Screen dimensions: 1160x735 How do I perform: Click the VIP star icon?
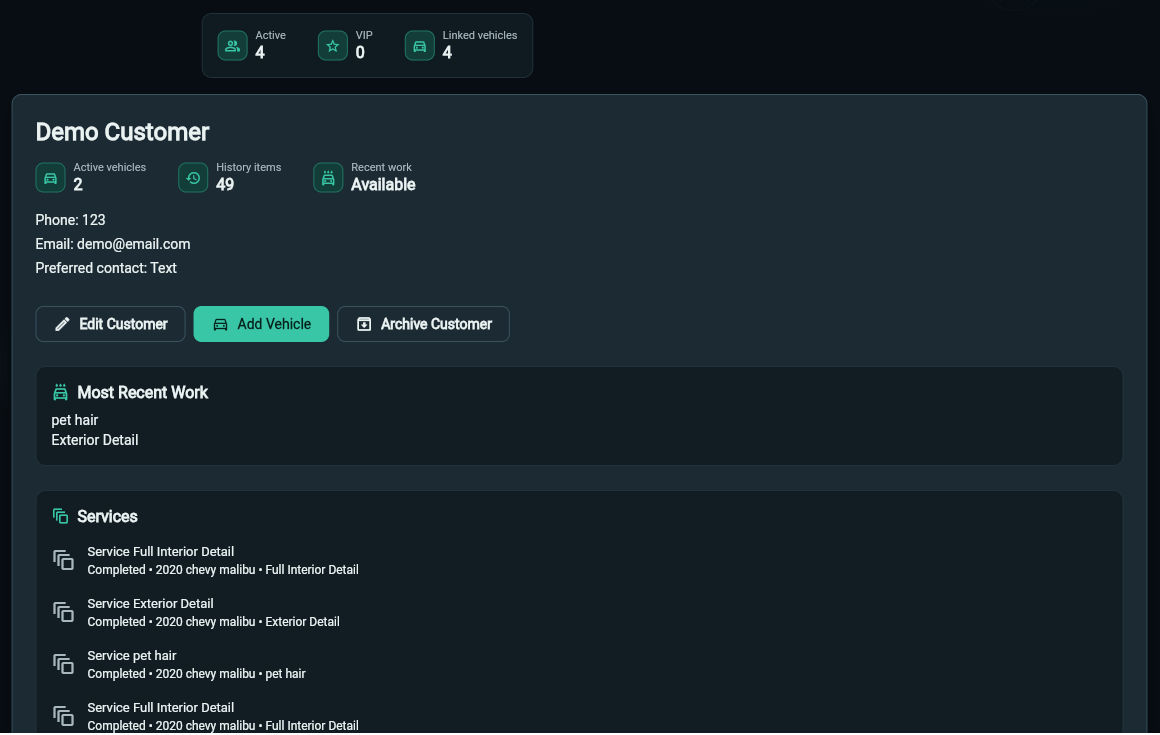point(333,46)
